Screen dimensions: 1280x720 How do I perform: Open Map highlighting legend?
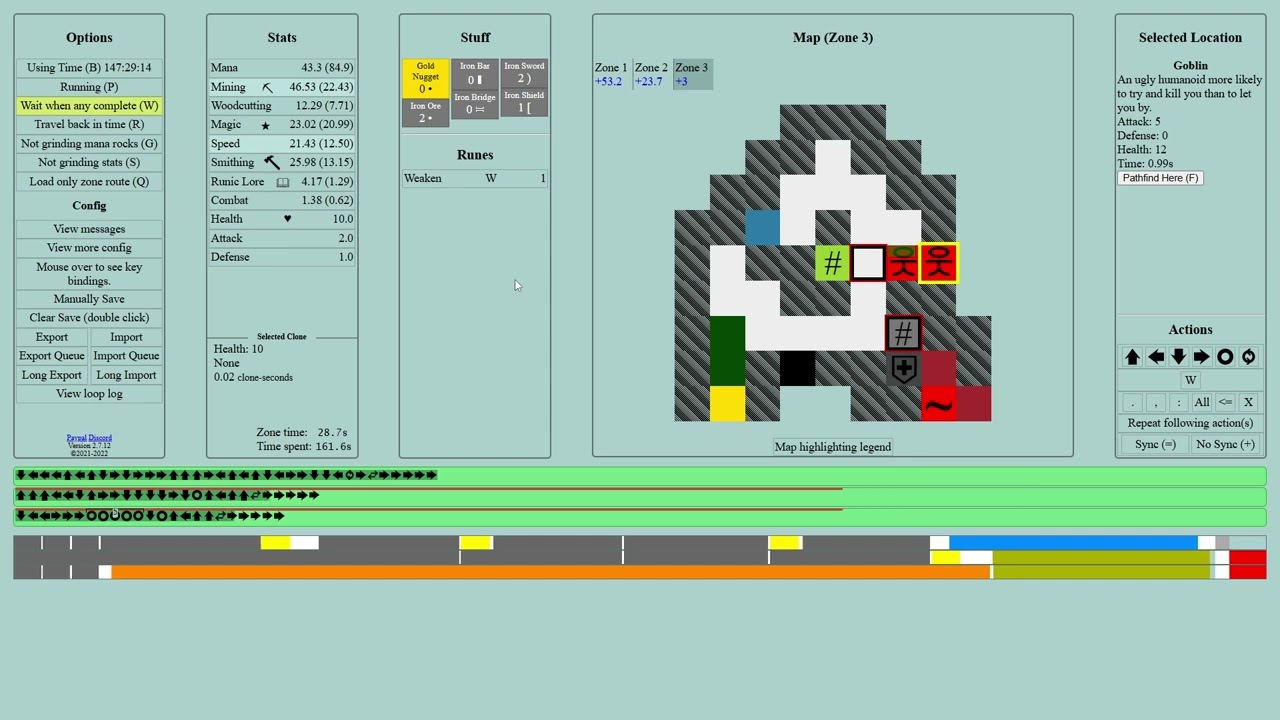pos(832,447)
